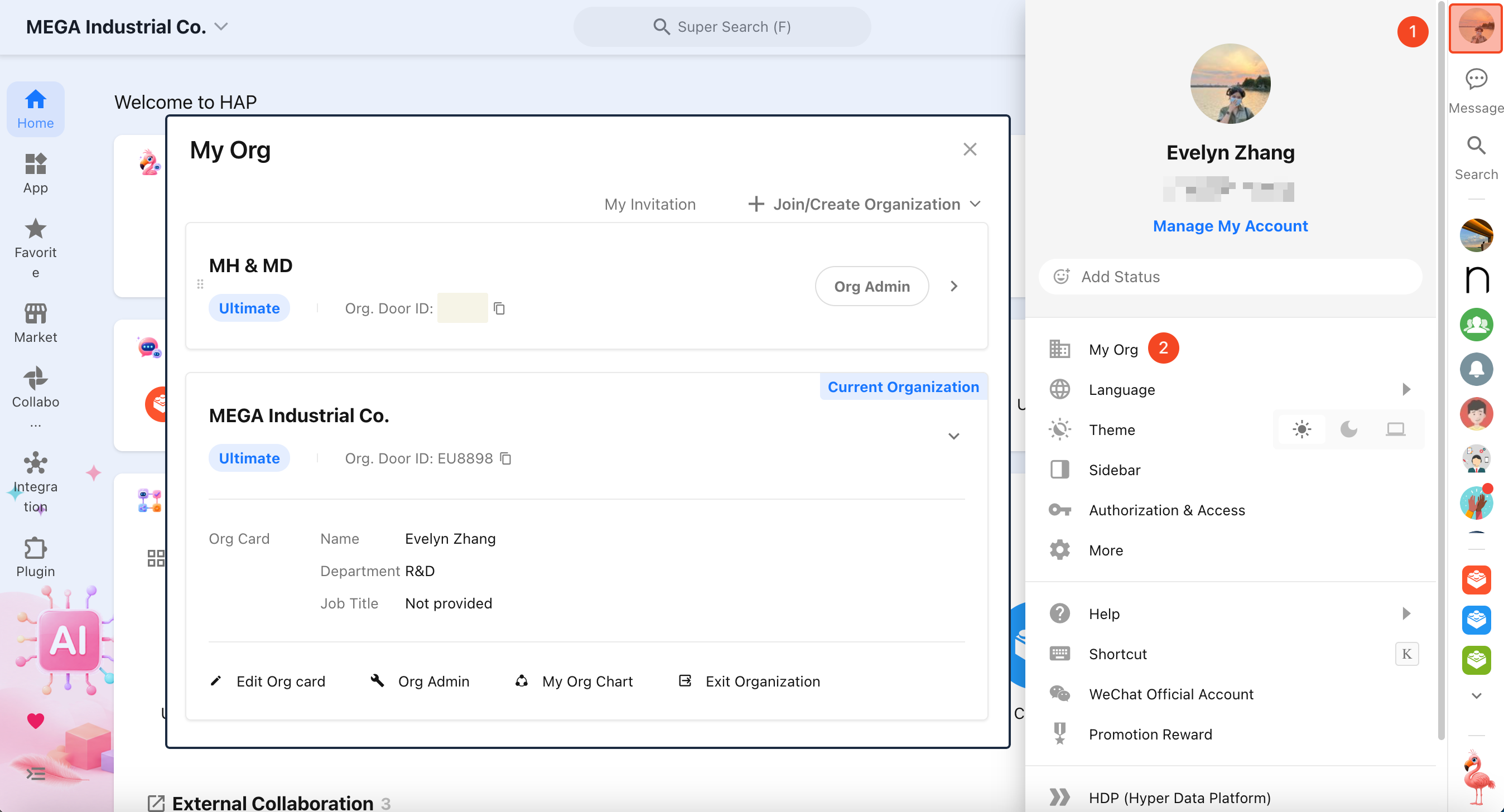Click the Language globe icon
The image size is (1504, 812).
pos(1059,389)
